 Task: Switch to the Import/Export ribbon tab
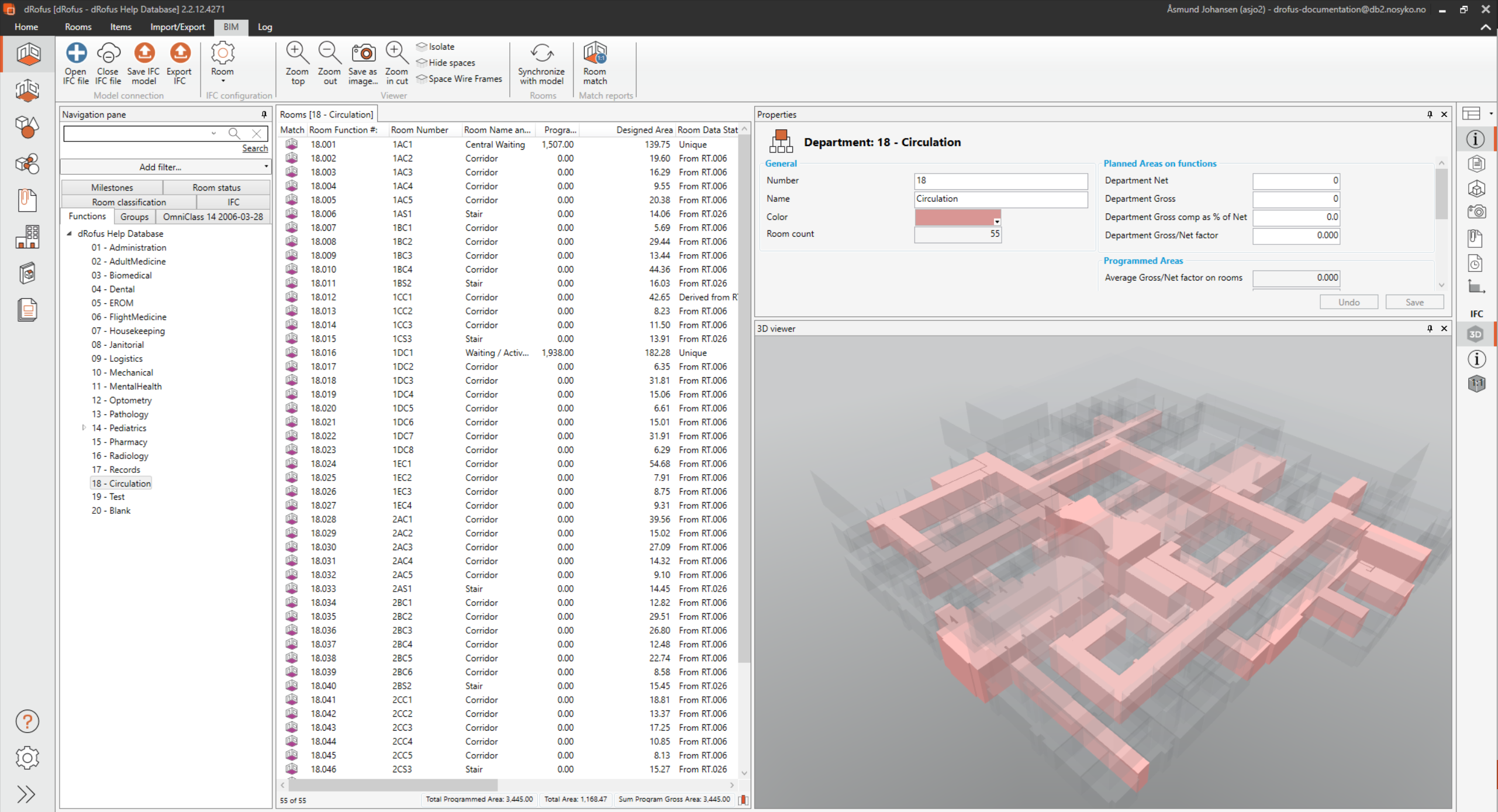coord(177,27)
